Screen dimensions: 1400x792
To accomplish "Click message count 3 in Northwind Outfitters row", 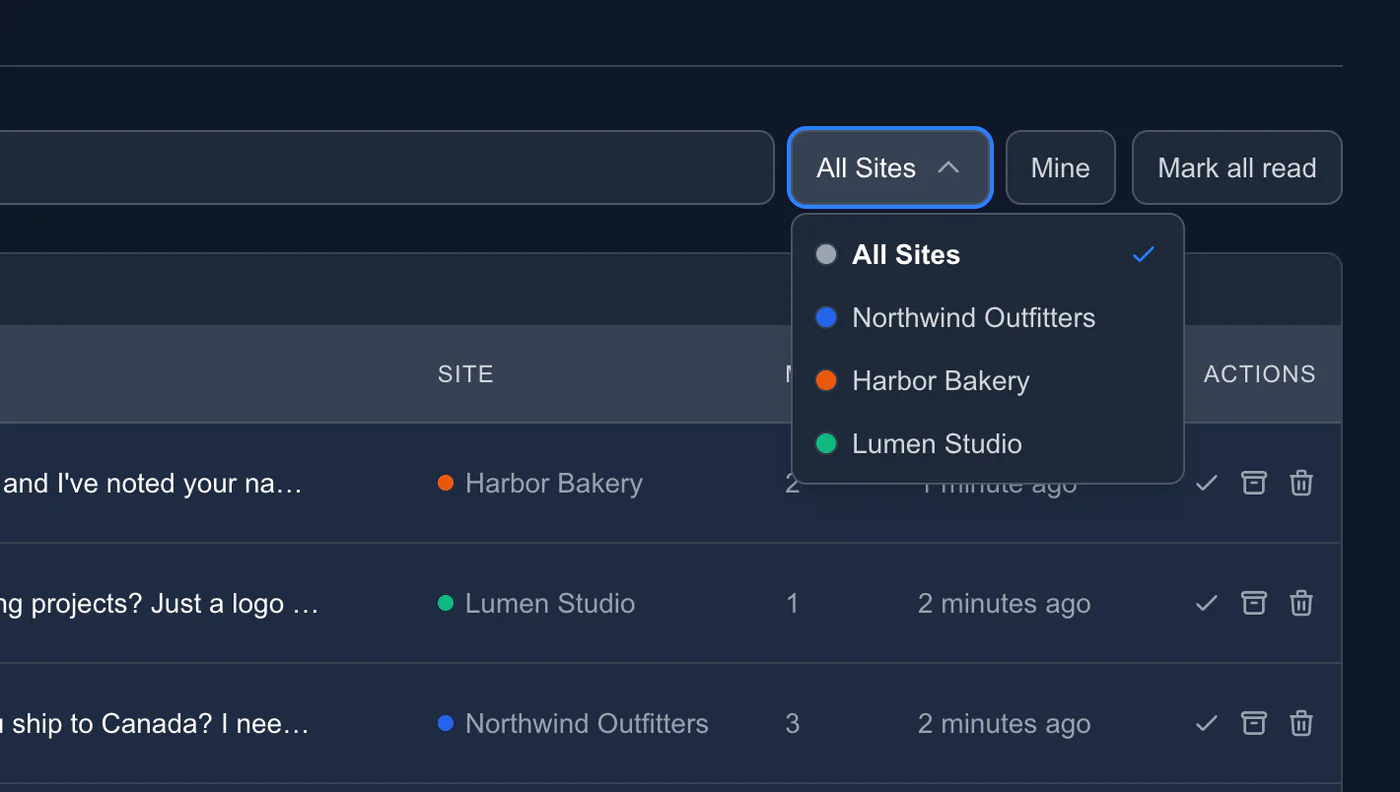I will (793, 723).
